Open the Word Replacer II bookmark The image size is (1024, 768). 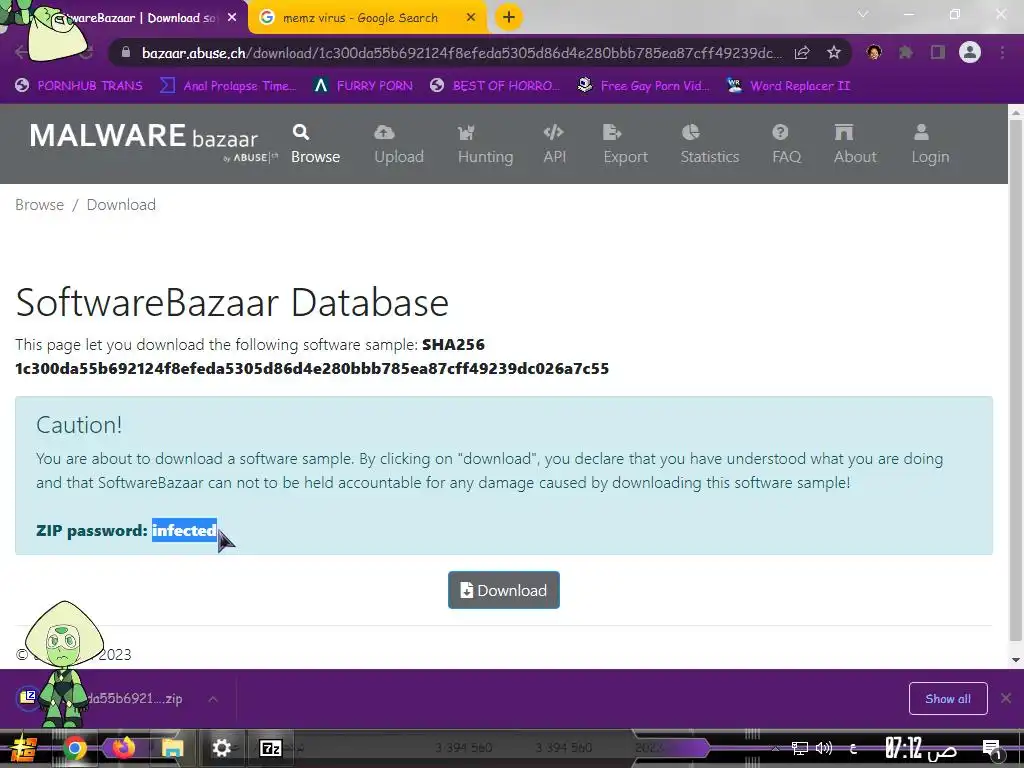[788, 86]
